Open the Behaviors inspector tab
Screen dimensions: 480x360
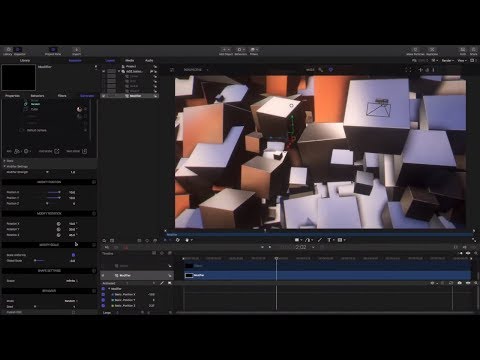pos(37,96)
